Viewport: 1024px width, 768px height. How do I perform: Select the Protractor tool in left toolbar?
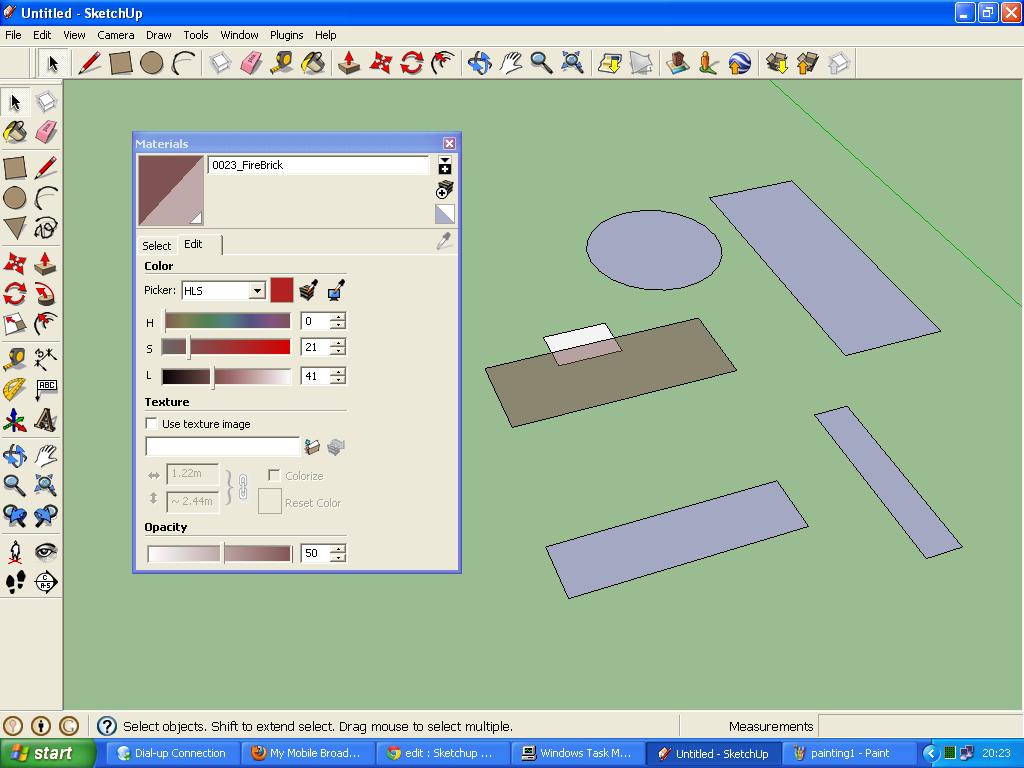pyautogui.click(x=15, y=390)
